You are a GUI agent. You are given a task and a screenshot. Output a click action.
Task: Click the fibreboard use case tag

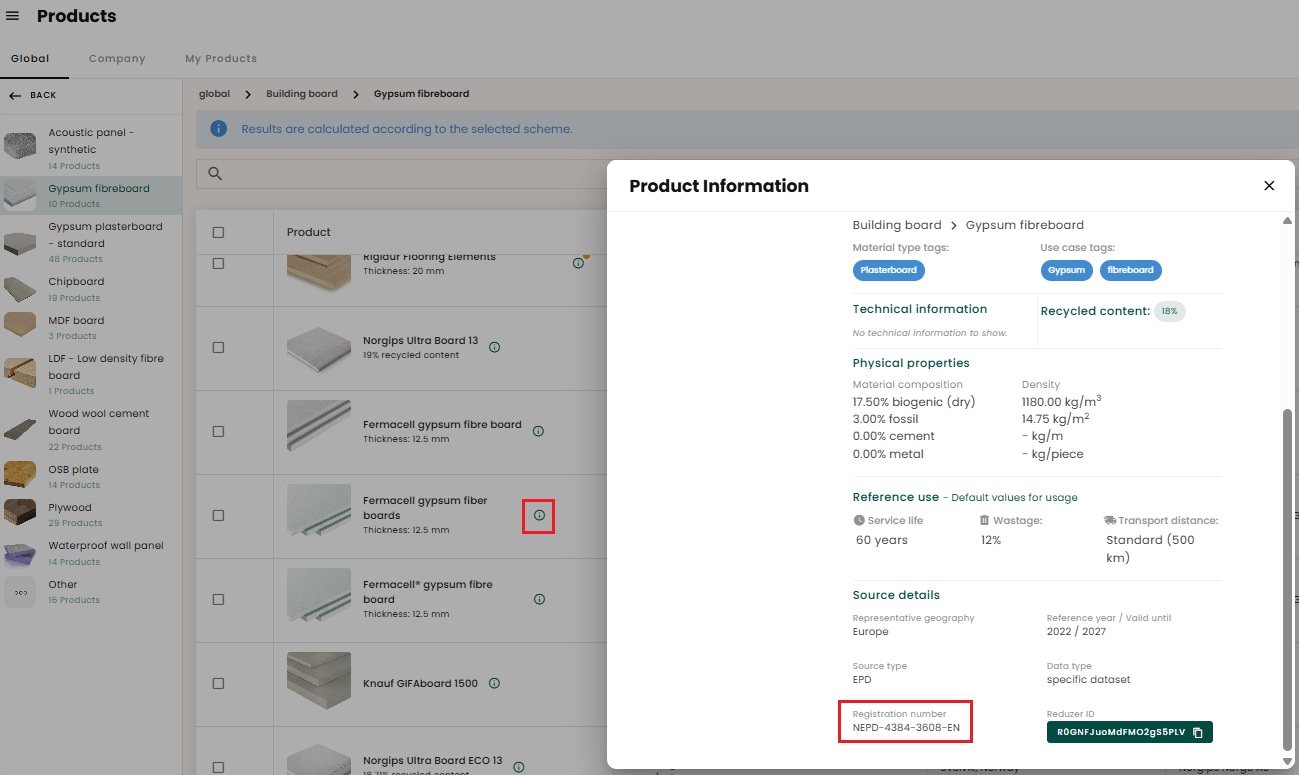[x=1131, y=270]
